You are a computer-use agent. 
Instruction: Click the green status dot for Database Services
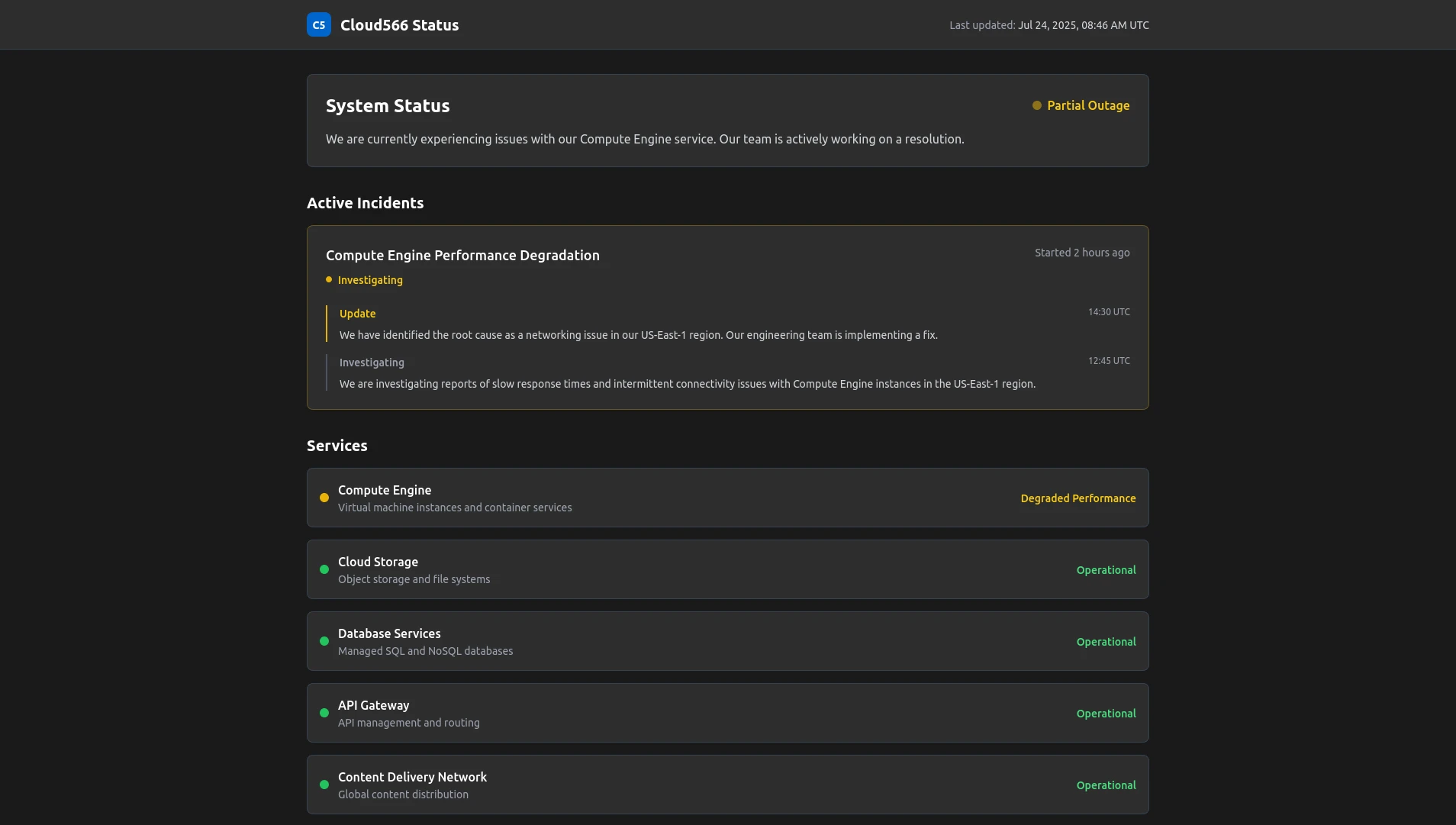coord(324,641)
